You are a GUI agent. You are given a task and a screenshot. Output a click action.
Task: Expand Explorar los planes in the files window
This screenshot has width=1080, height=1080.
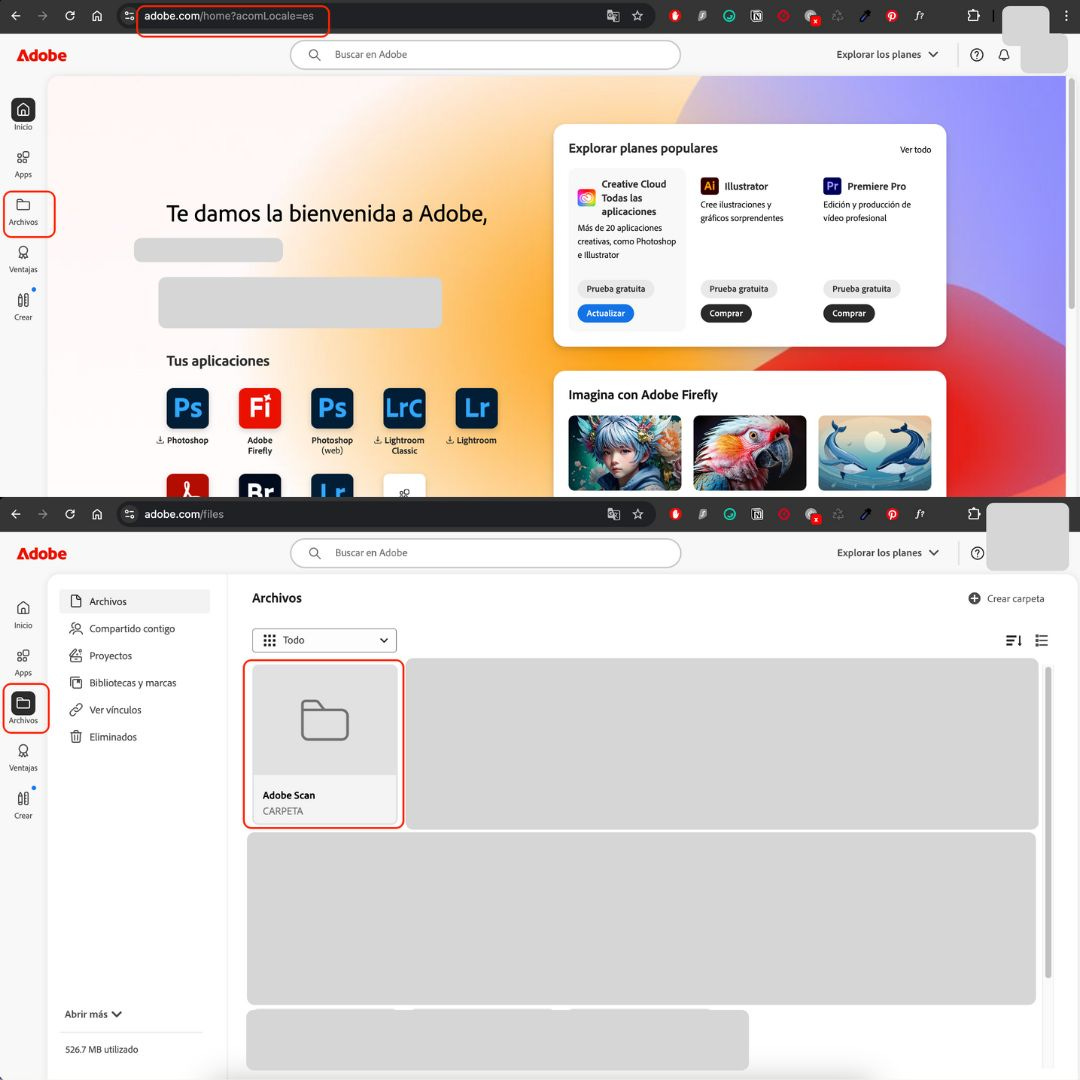point(888,552)
